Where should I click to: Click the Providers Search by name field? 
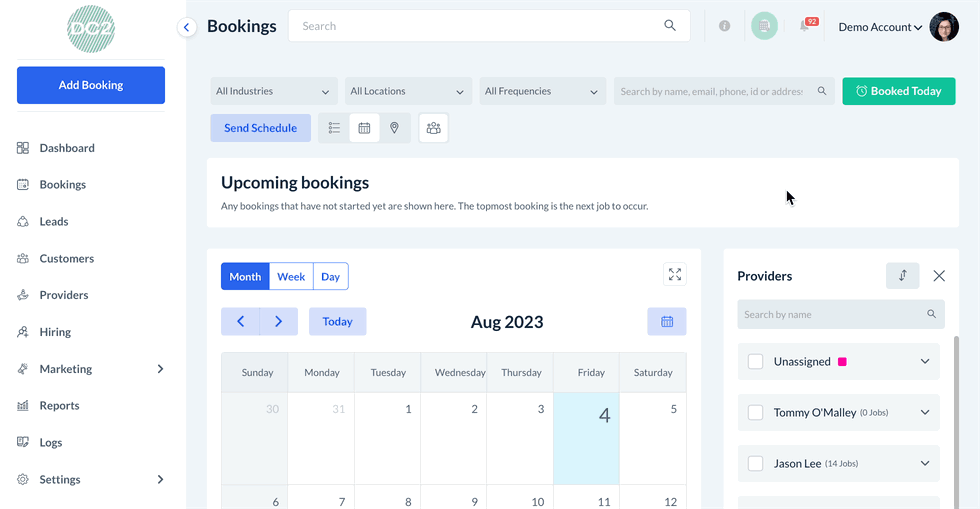tap(841, 314)
